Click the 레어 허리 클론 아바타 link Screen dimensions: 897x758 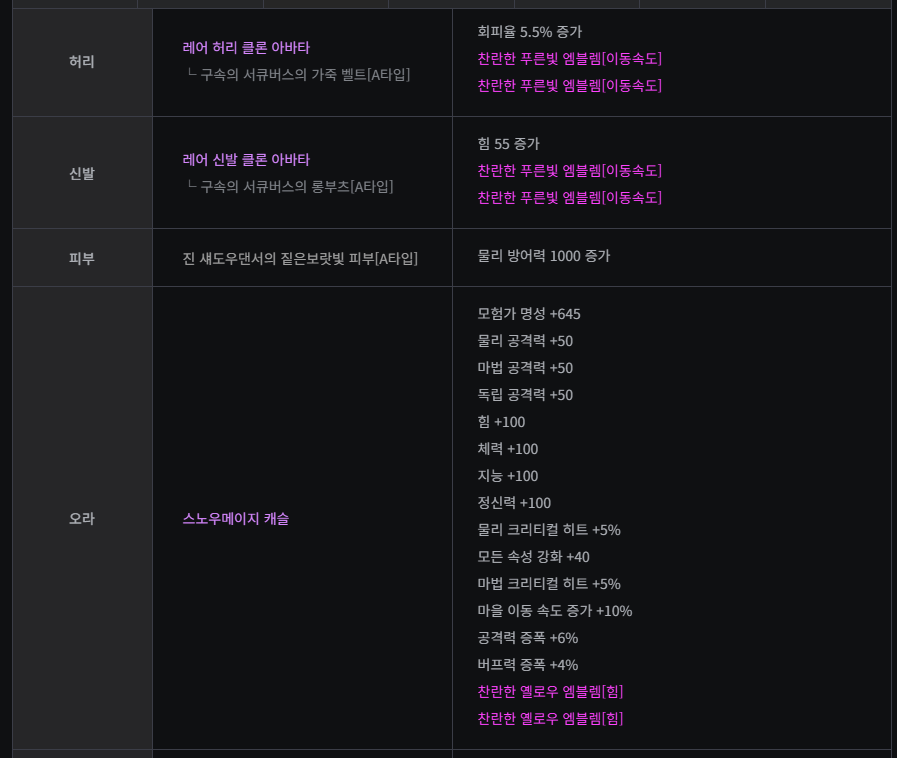coord(246,48)
